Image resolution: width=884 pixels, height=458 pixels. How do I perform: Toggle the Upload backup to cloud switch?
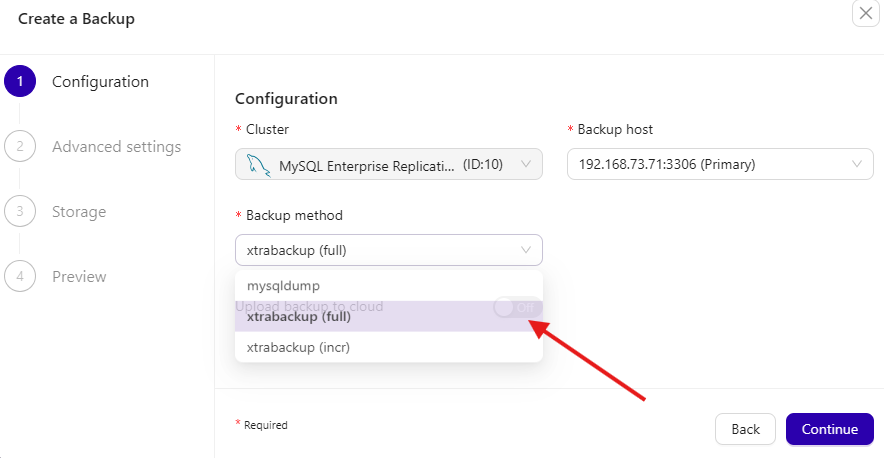517,307
